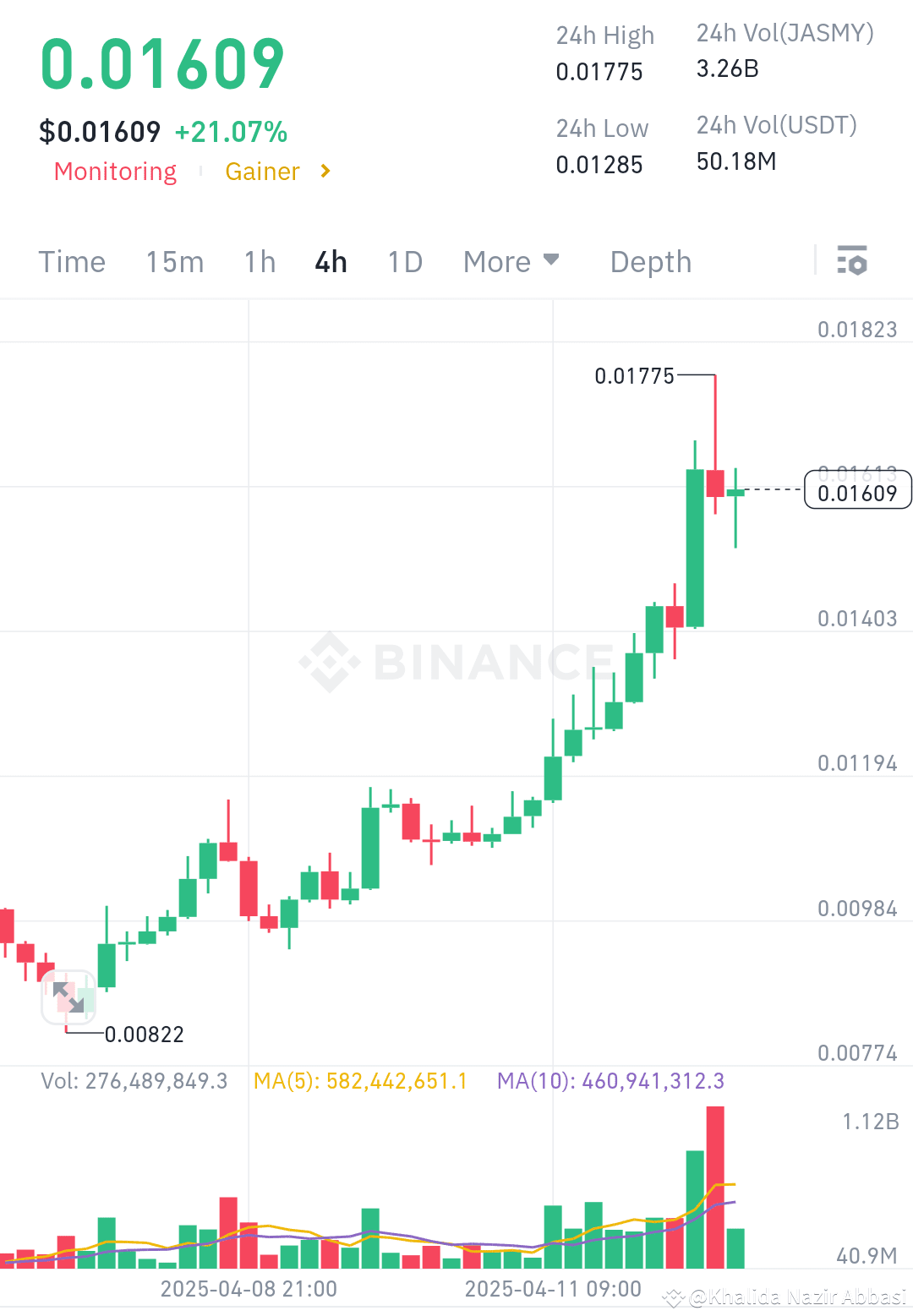Click the +21.07% change percentage
The height and width of the screenshot is (1316, 913).
[x=230, y=131]
